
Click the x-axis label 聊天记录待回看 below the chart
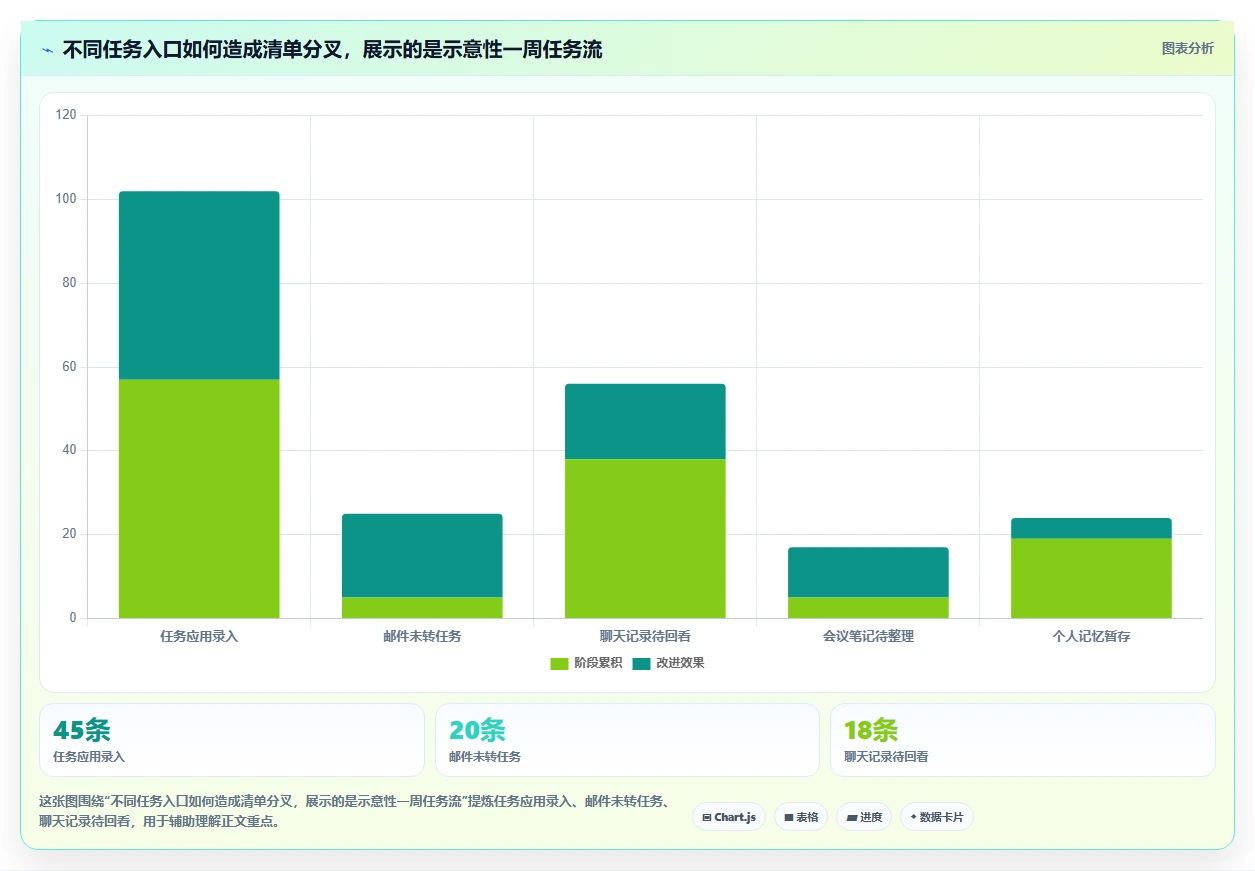pyautogui.click(x=645, y=636)
